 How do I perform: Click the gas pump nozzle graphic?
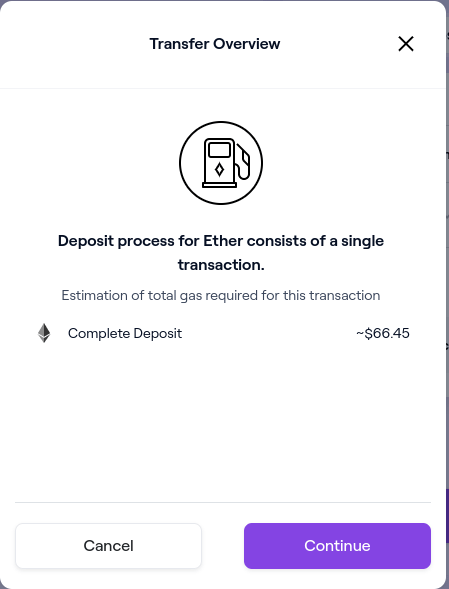[x=243, y=162]
